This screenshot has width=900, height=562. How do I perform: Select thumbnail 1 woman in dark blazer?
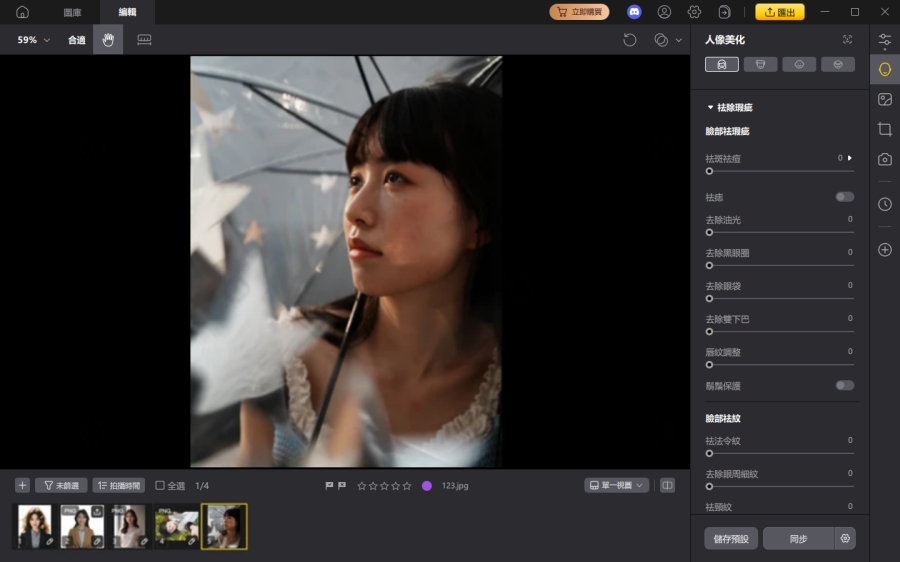35,526
